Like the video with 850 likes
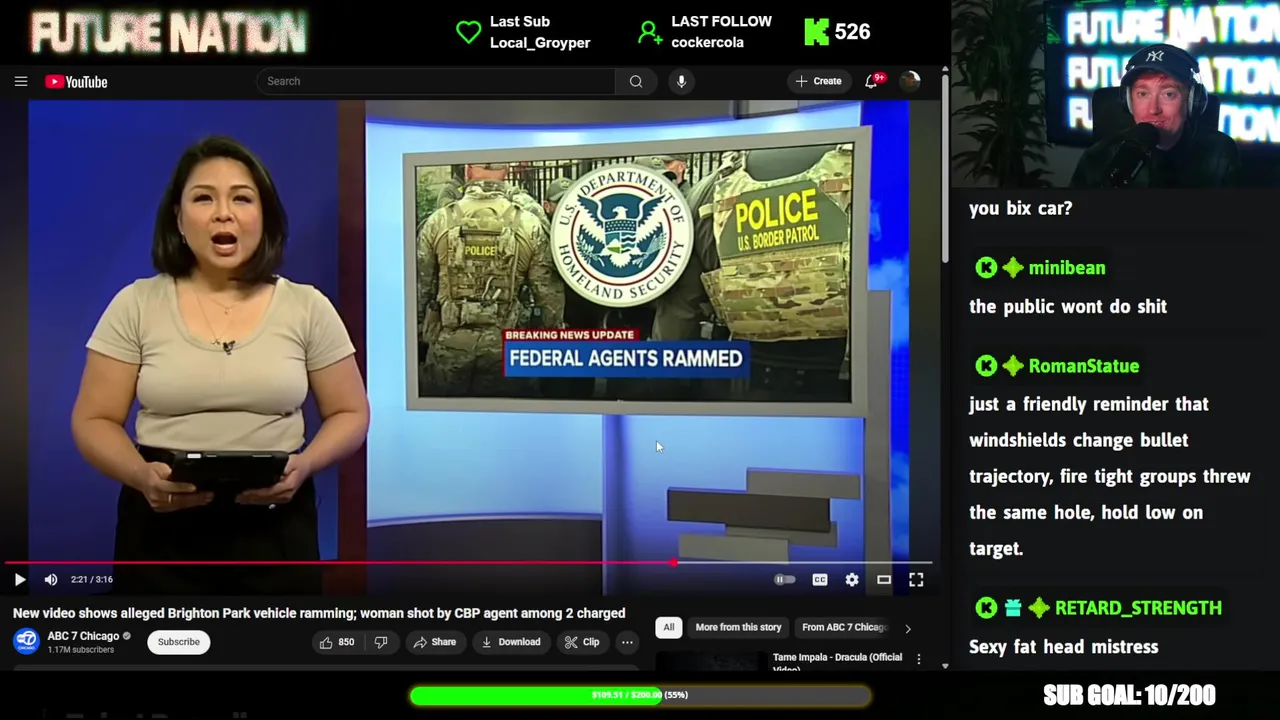Viewport: 1280px width, 720px height. click(x=337, y=642)
